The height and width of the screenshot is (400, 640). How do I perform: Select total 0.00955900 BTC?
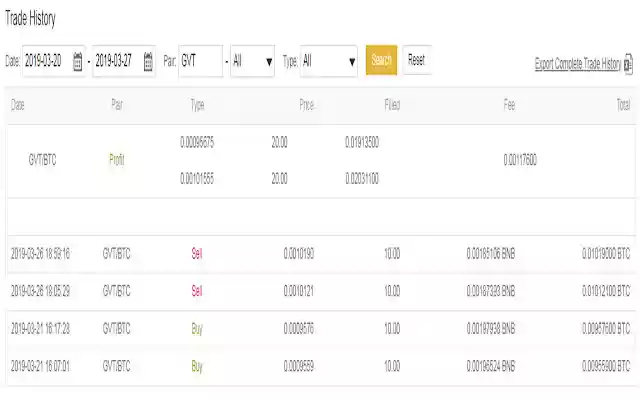pos(606,366)
